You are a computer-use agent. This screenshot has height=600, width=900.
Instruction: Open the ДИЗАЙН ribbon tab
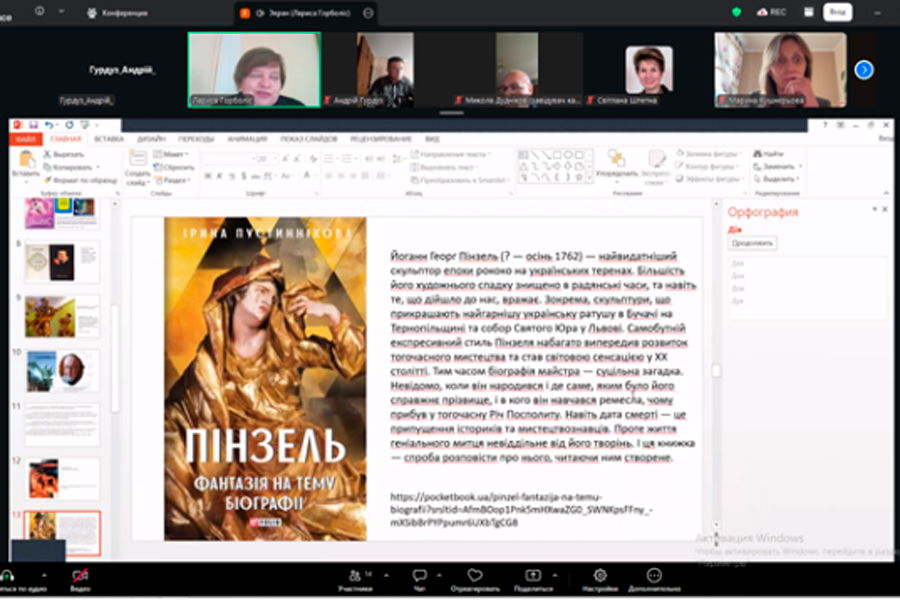(x=151, y=139)
